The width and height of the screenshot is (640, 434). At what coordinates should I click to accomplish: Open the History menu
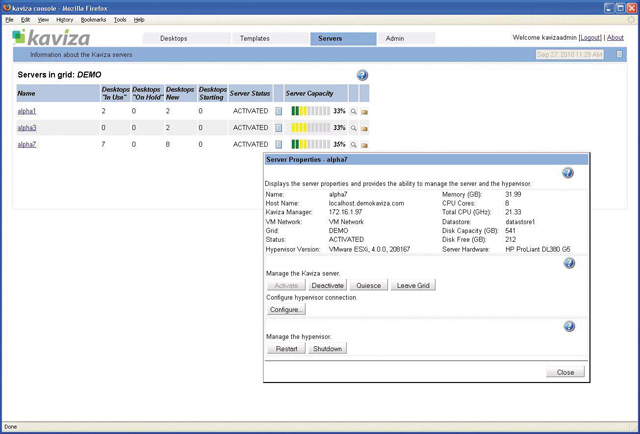pos(64,20)
